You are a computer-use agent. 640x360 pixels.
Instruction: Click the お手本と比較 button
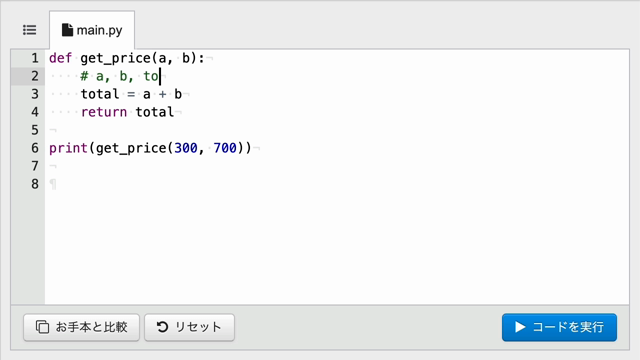tap(81, 327)
